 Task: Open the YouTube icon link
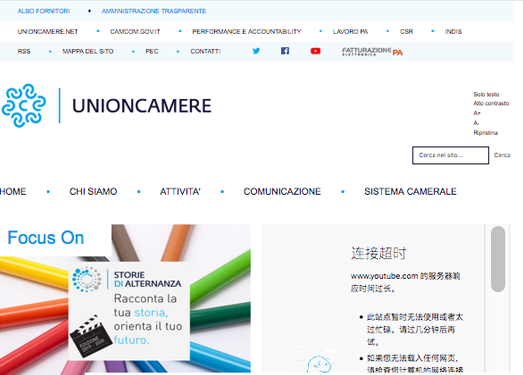click(316, 51)
